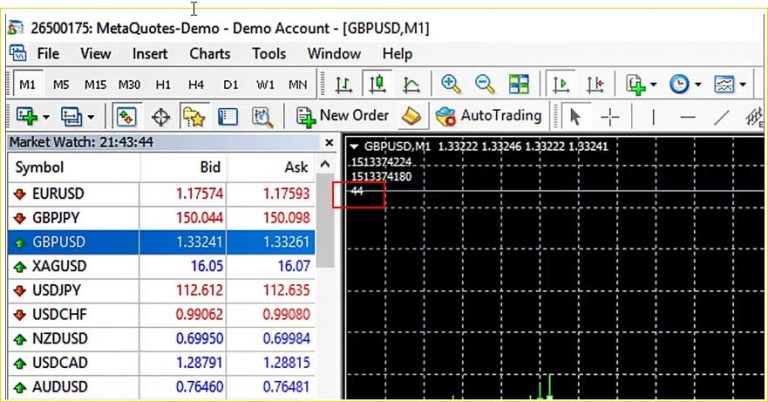Open the templates dropdown arrow

(x=743, y=85)
